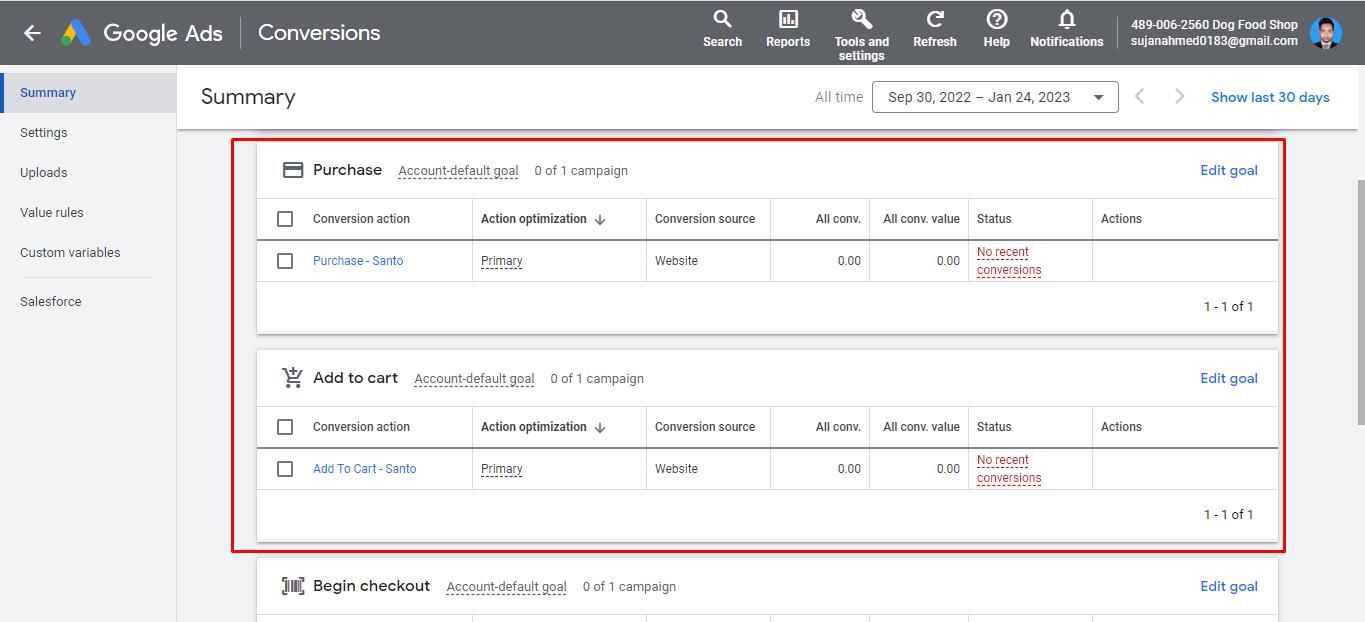The image size is (1365, 622).
Task: Open Value rules in the sidebar
Action: (x=52, y=213)
